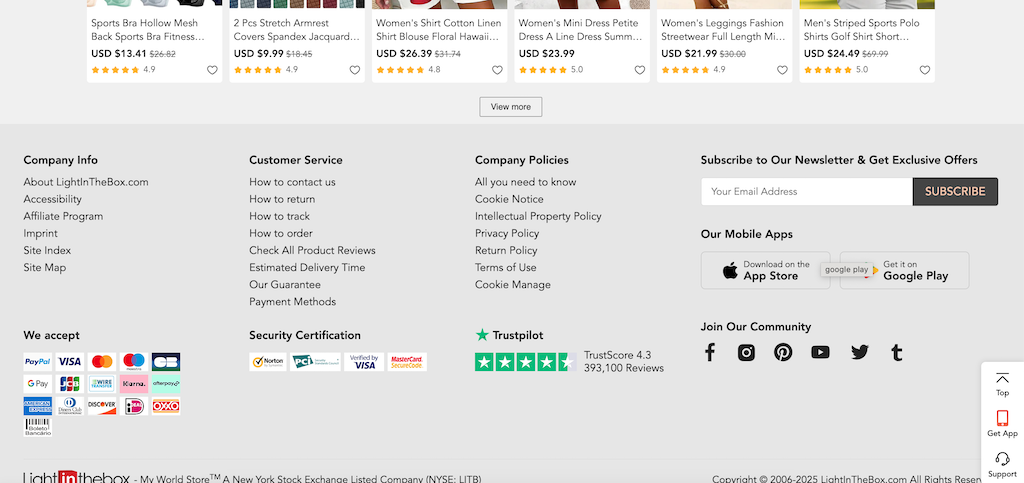Open the Pinterest community icon
Image resolution: width=1024 pixels, height=483 pixels.
tap(783, 352)
